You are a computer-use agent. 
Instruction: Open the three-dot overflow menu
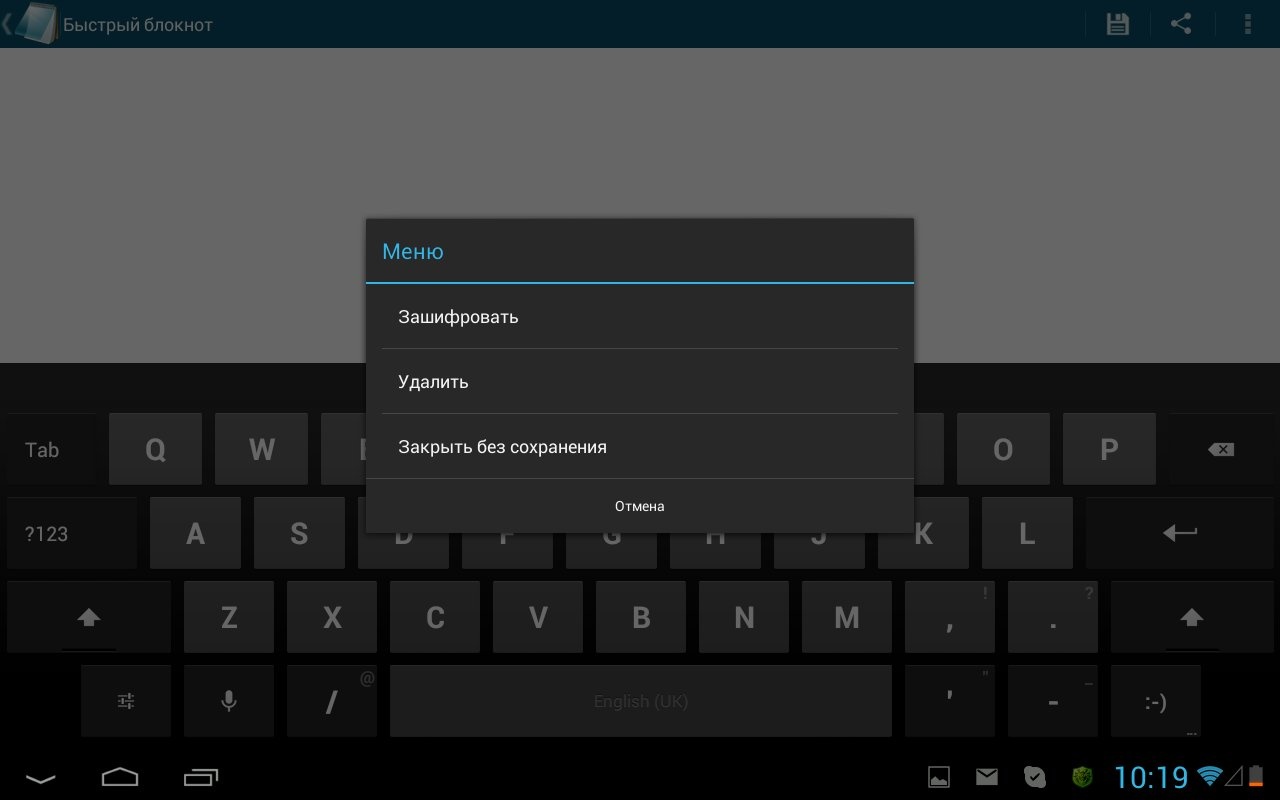(x=1247, y=24)
